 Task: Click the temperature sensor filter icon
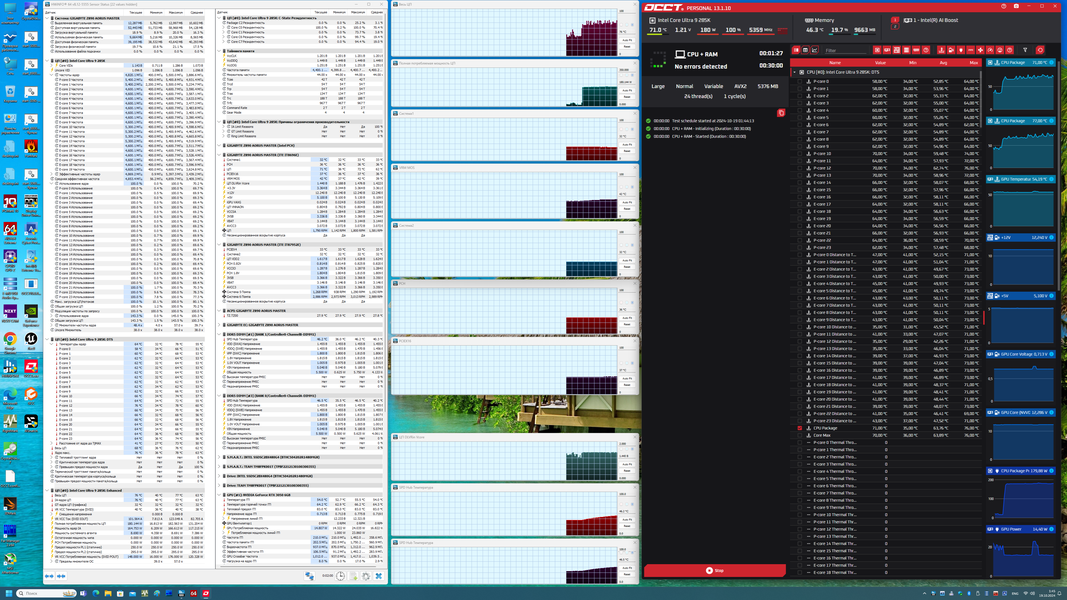point(941,50)
